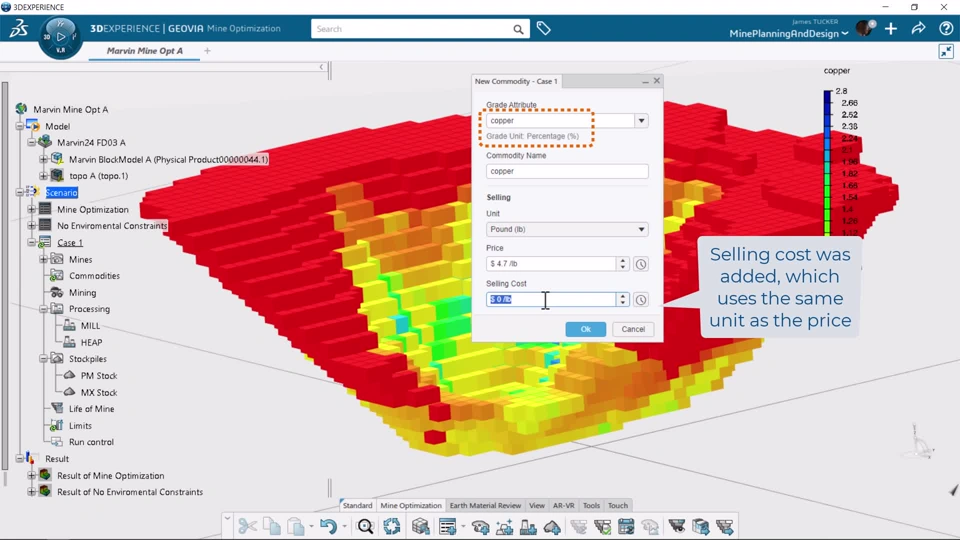Image resolution: width=960 pixels, height=540 pixels.
Task: Click the add processing plant icon
Action: [x=528, y=526]
